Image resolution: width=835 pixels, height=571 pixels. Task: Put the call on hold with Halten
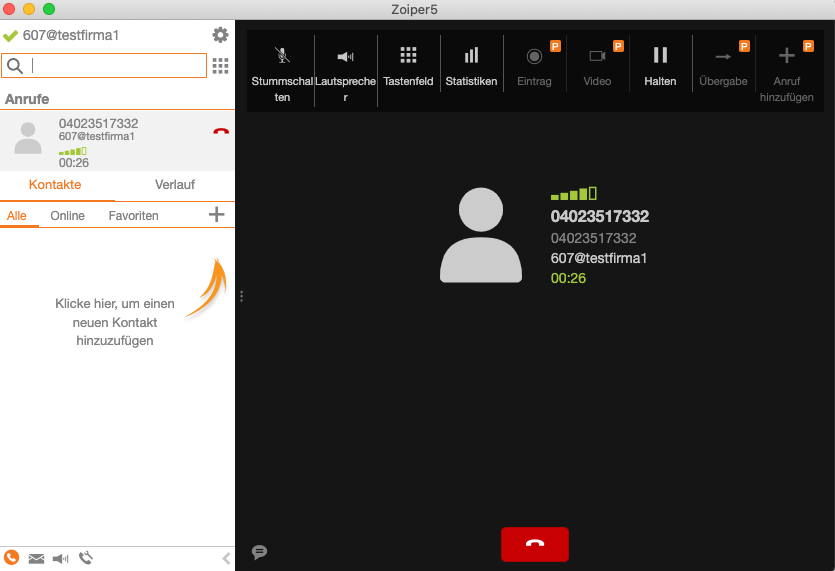[x=660, y=66]
